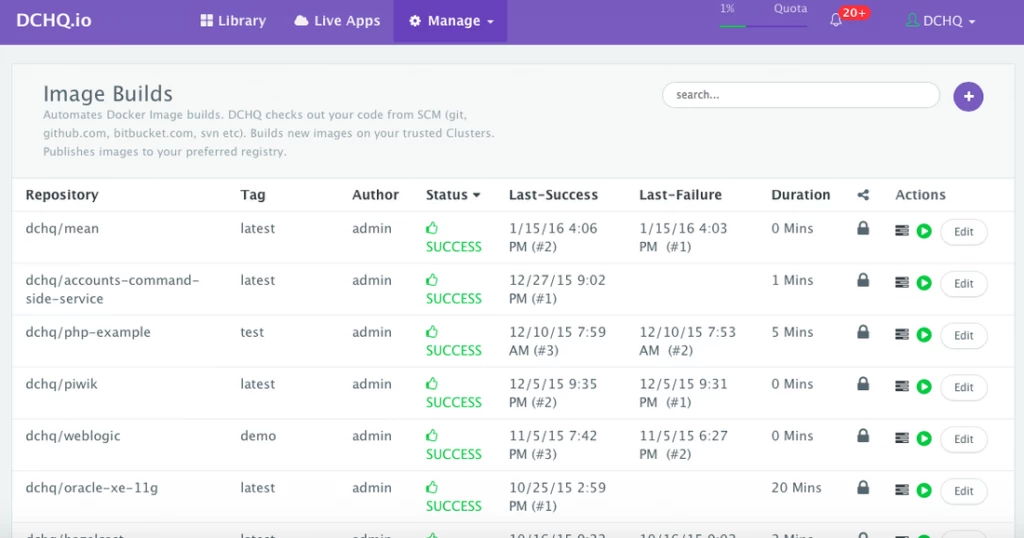Viewport: 1024px width, 538px height.
Task: Click the share column header icon
Action: (x=863, y=195)
